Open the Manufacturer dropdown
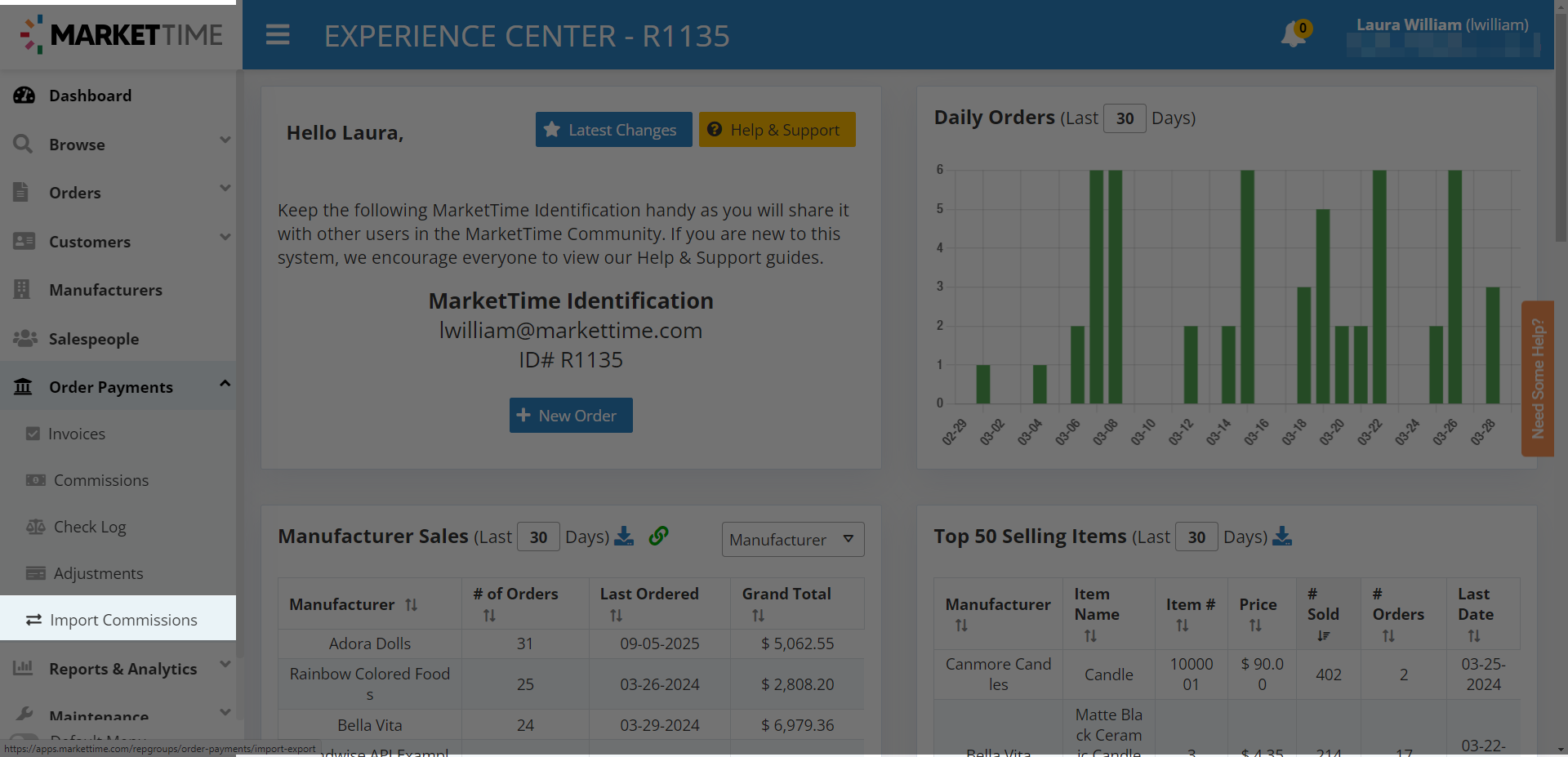The width and height of the screenshot is (1568, 757). pos(792,540)
